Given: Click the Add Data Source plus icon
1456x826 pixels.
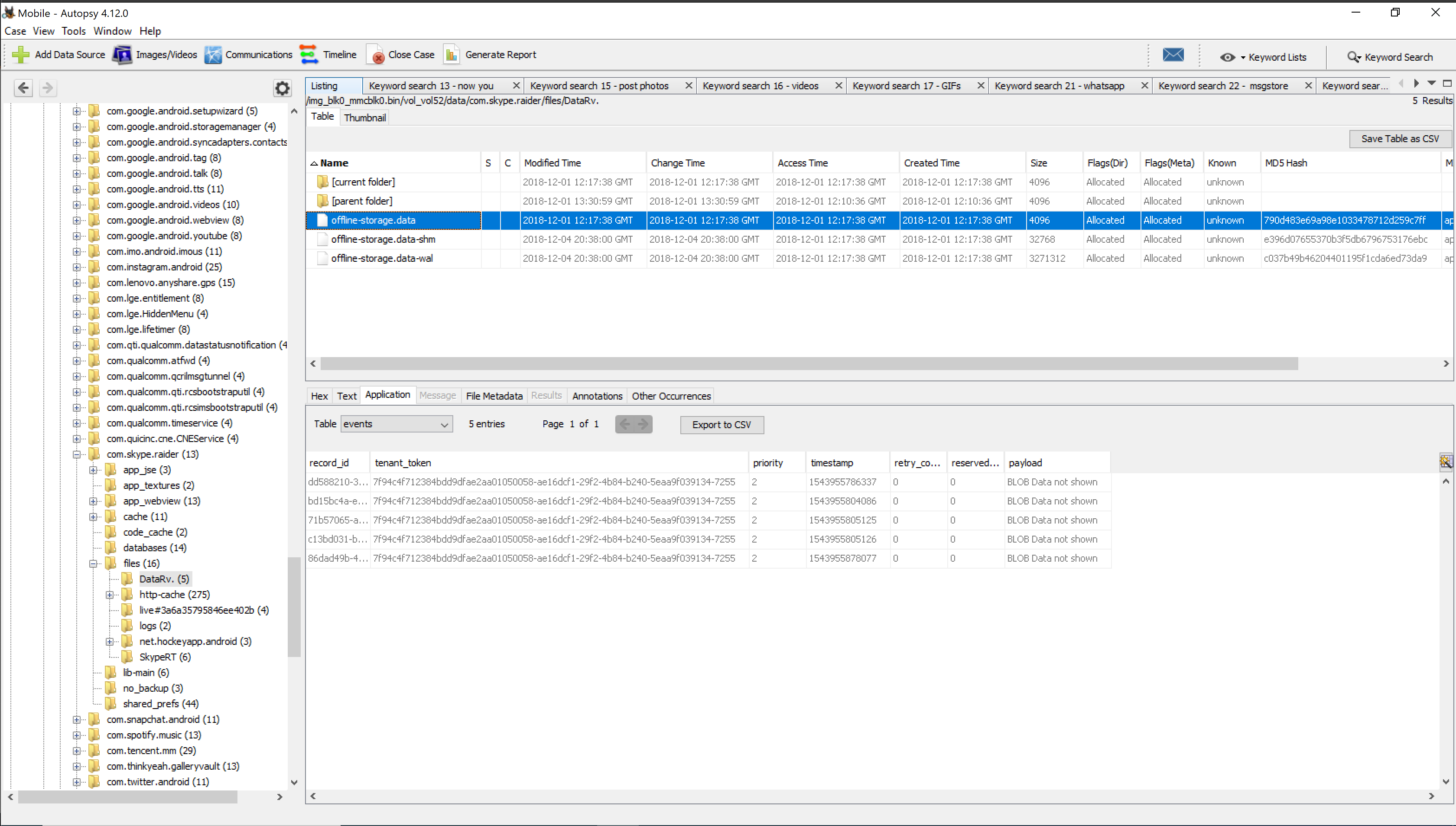Looking at the screenshot, I should (20, 55).
